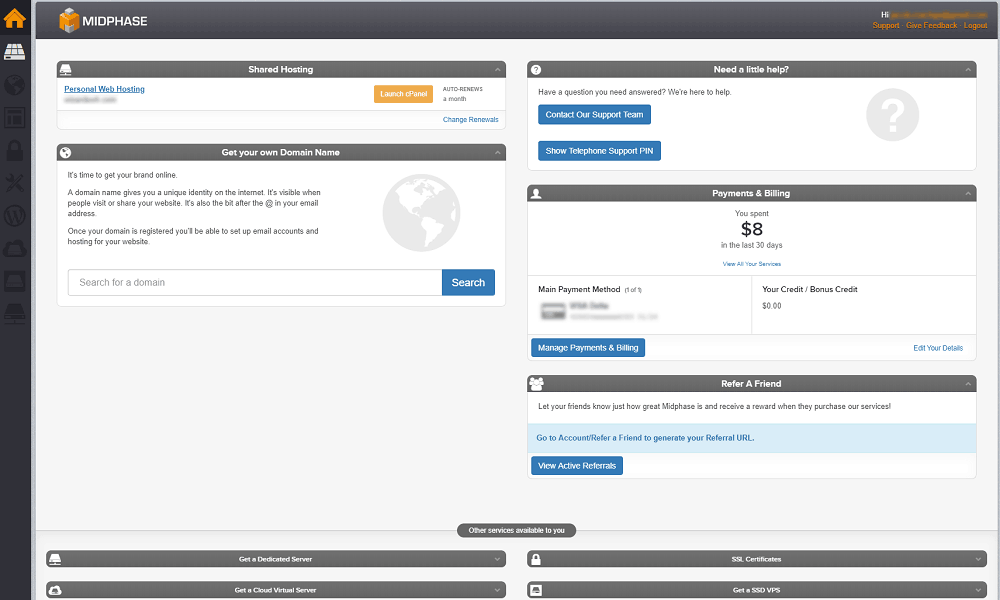This screenshot has height=600, width=1000.
Task: Open the Edit Your Details link
Action: (938, 348)
